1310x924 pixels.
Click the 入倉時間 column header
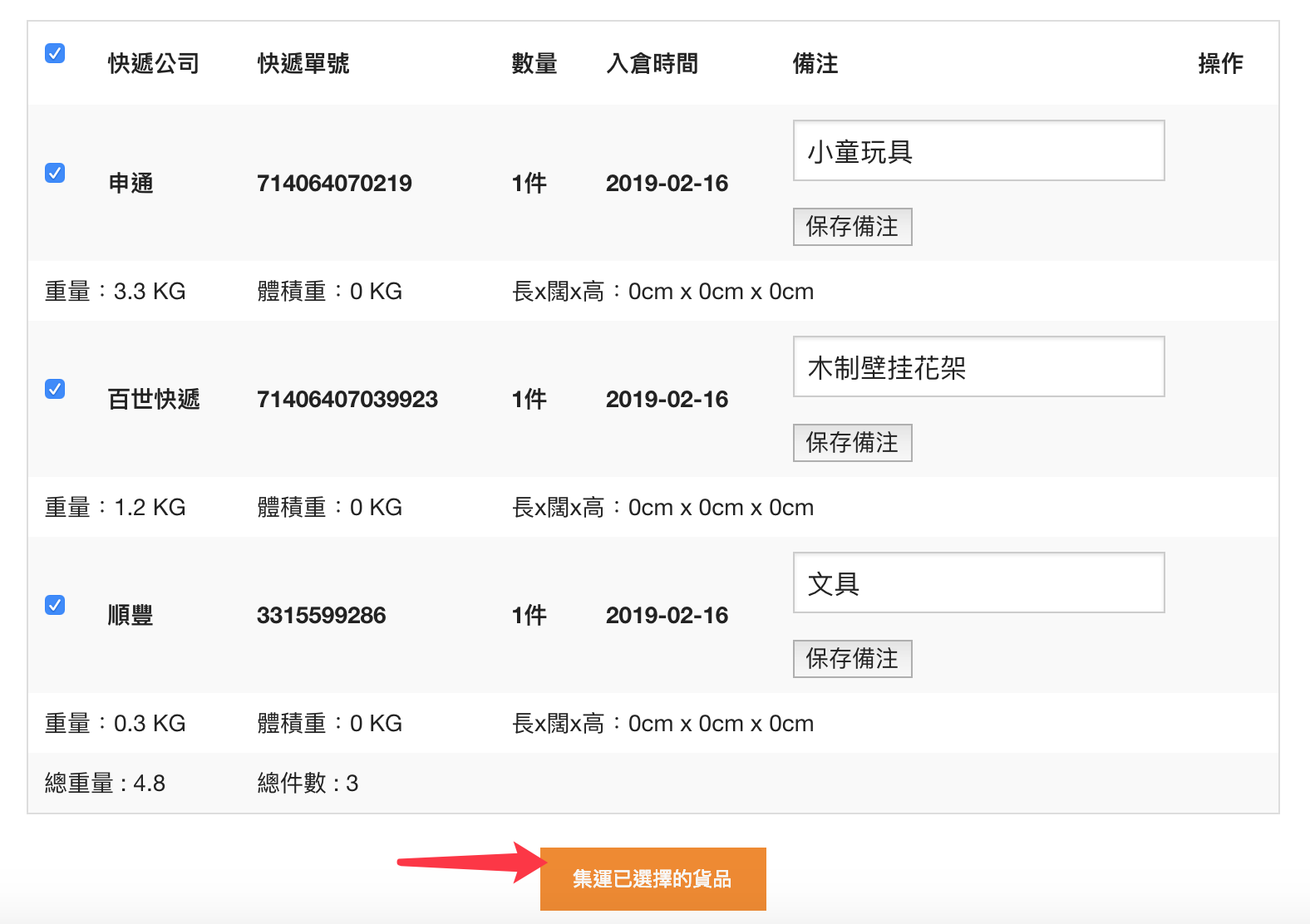pos(653,64)
